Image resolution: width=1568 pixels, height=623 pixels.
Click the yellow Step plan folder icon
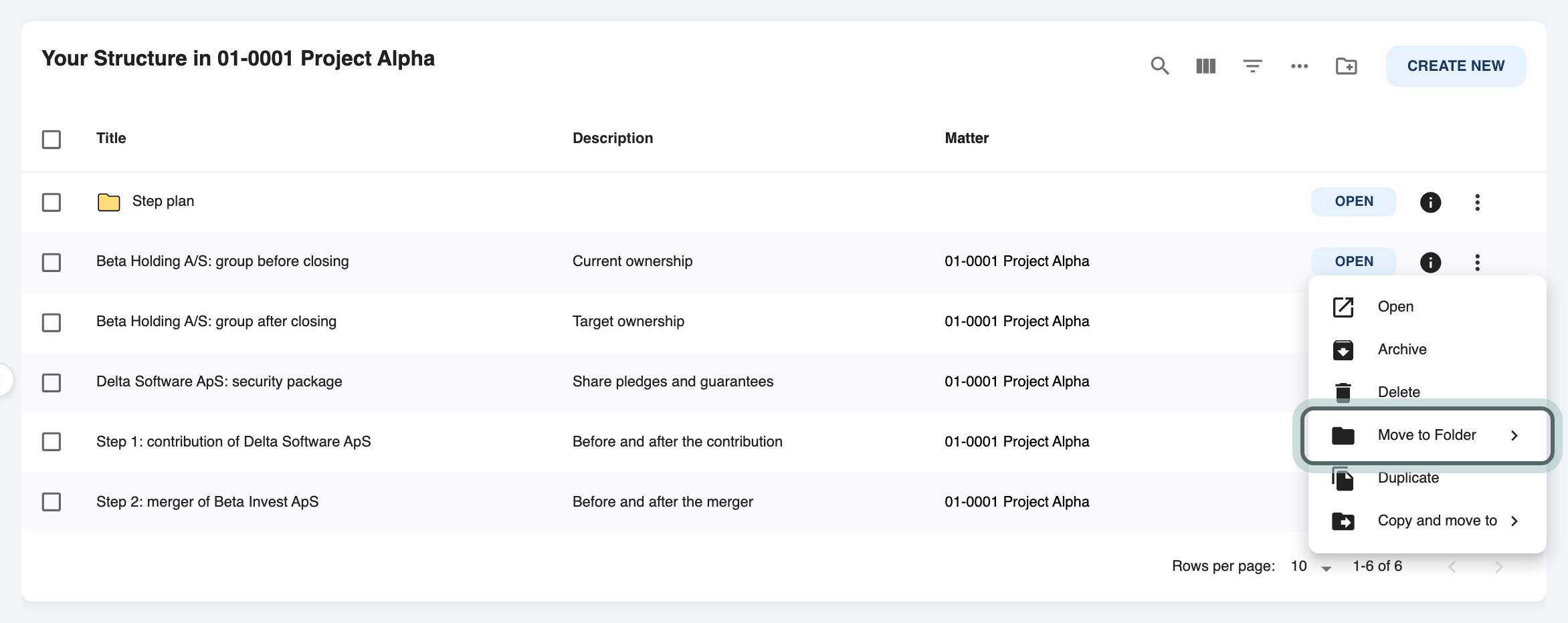click(108, 202)
